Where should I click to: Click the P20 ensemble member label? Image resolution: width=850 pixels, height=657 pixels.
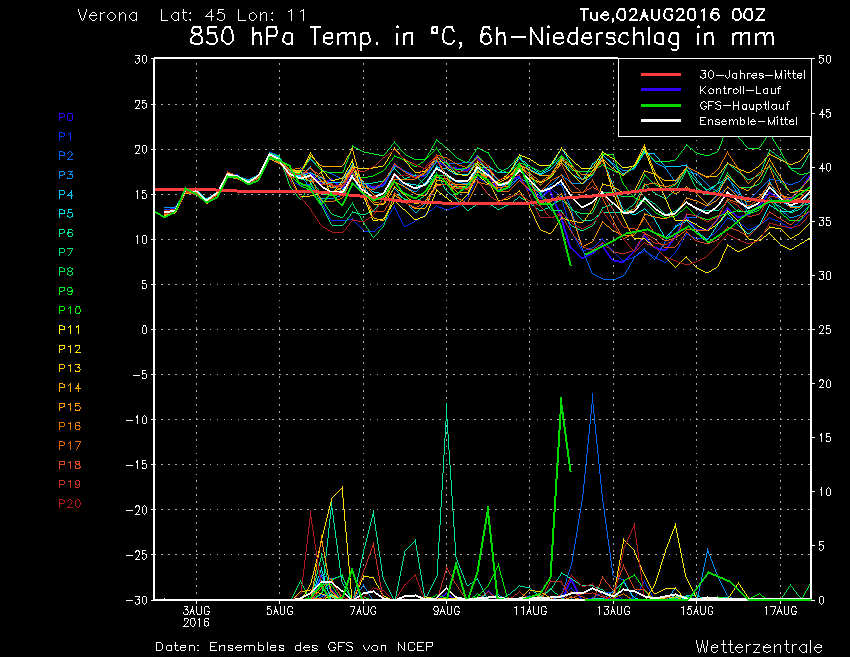69,504
